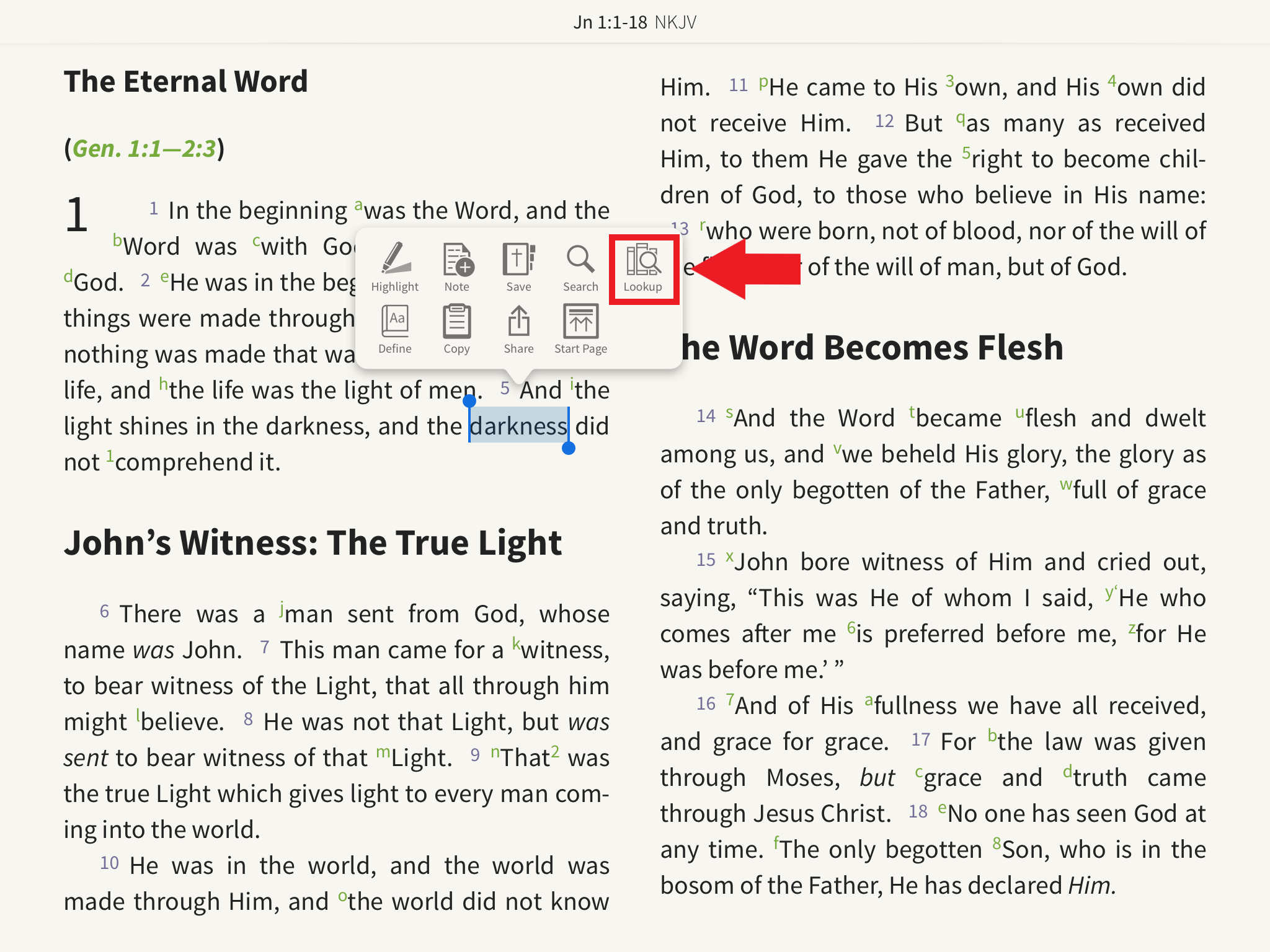
Task: Open cross-reference o before the world
Action: pos(342,896)
